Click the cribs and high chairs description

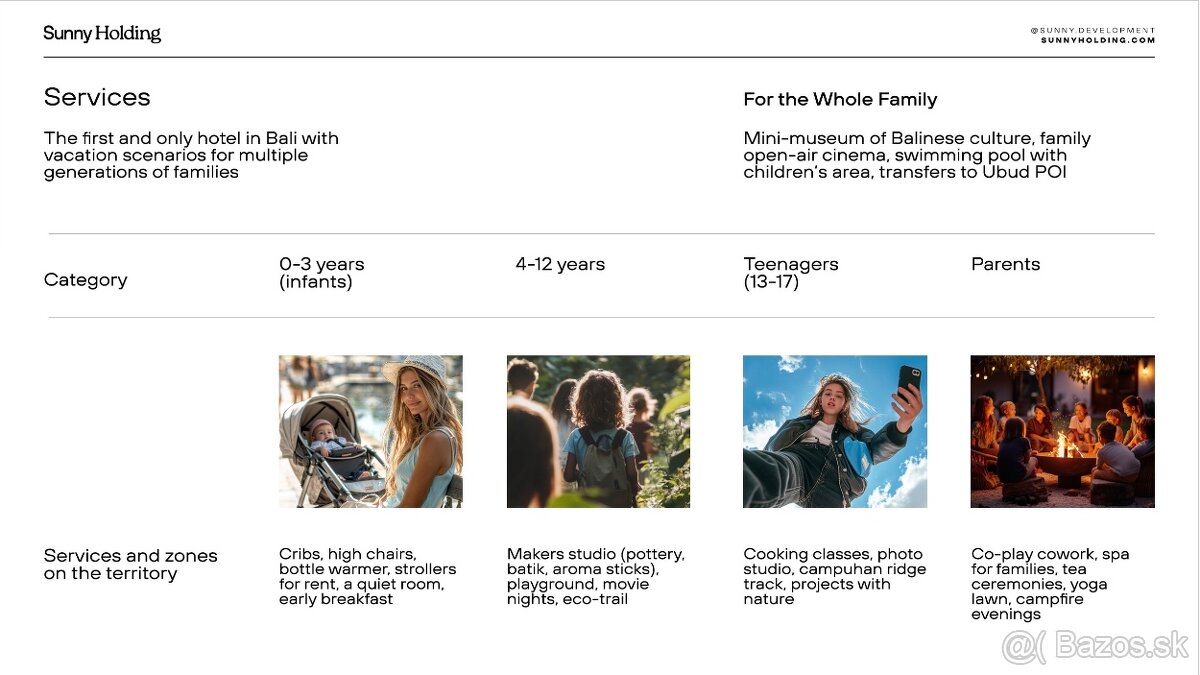click(367, 576)
